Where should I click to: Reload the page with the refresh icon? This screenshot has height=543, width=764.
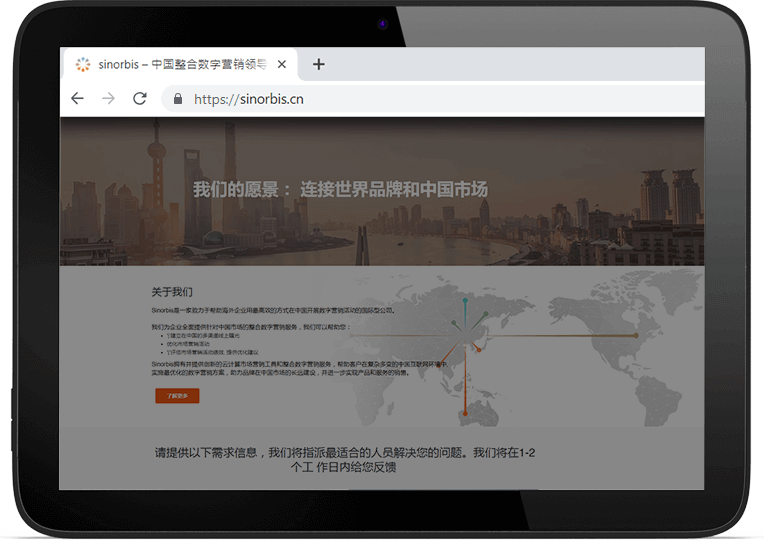coord(140,98)
